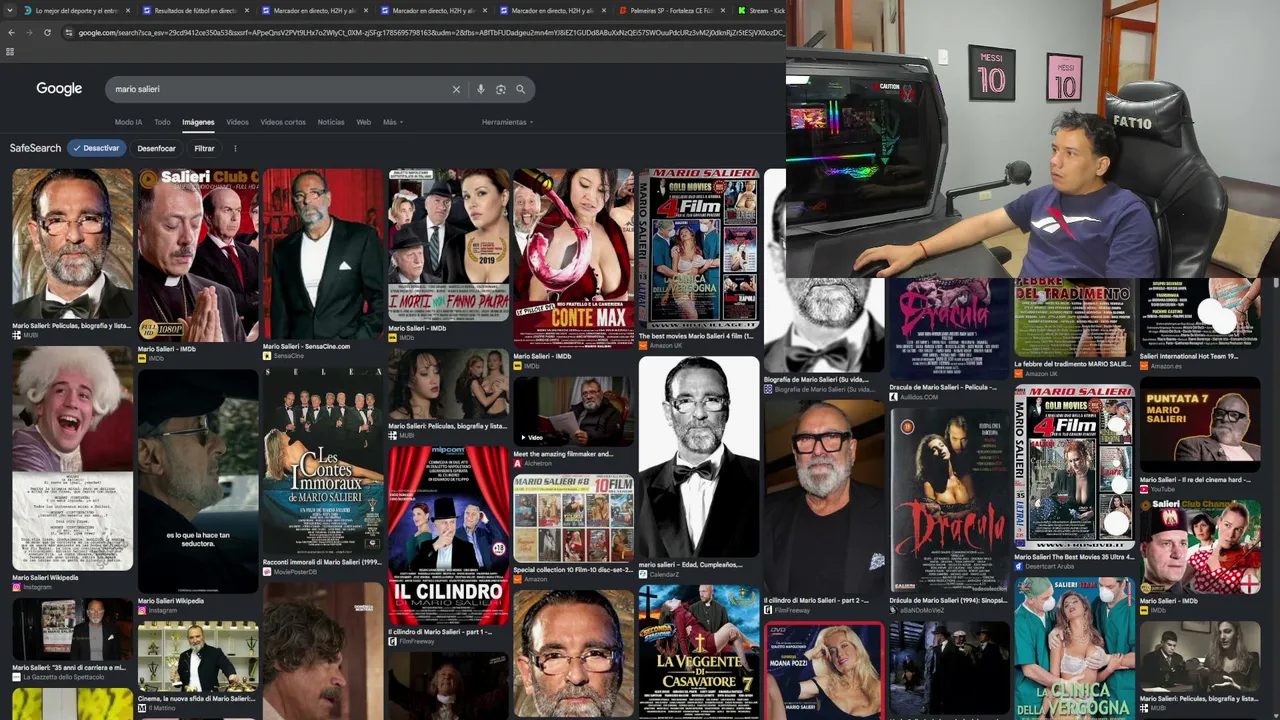Open 'mario salieri – Edad, Cumpleaños' link
Screen dimensions: 1280x720
tap(690, 565)
